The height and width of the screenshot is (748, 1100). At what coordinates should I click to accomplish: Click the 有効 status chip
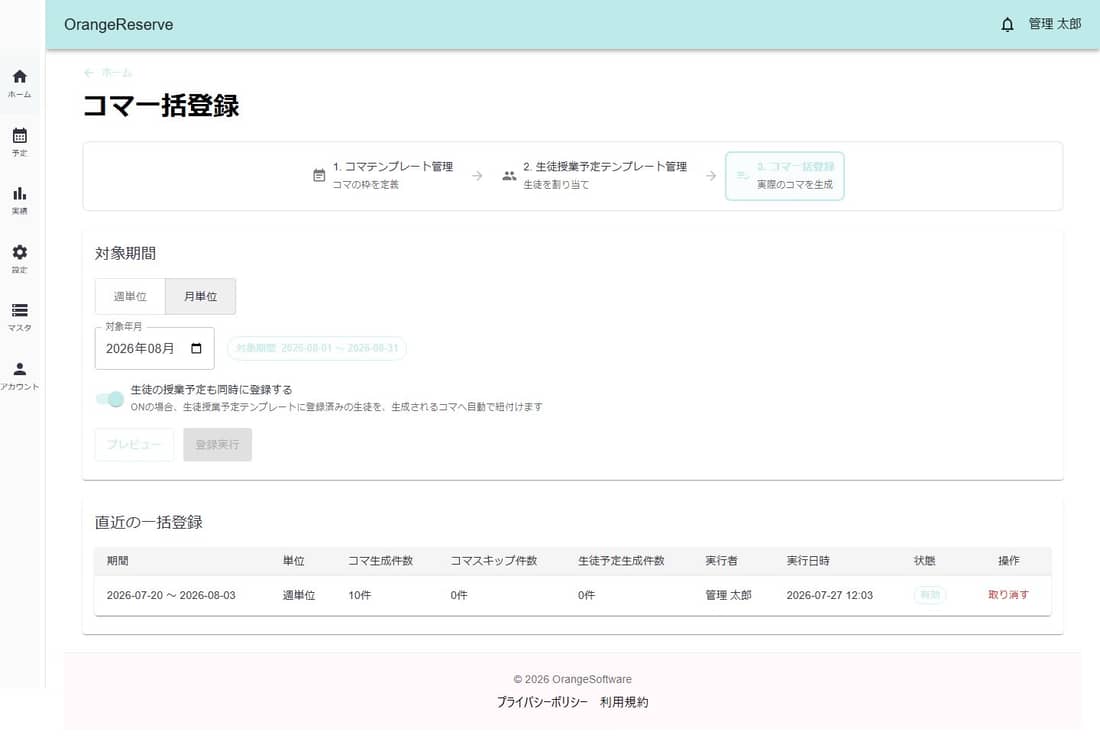pyautogui.click(x=930, y=595)
